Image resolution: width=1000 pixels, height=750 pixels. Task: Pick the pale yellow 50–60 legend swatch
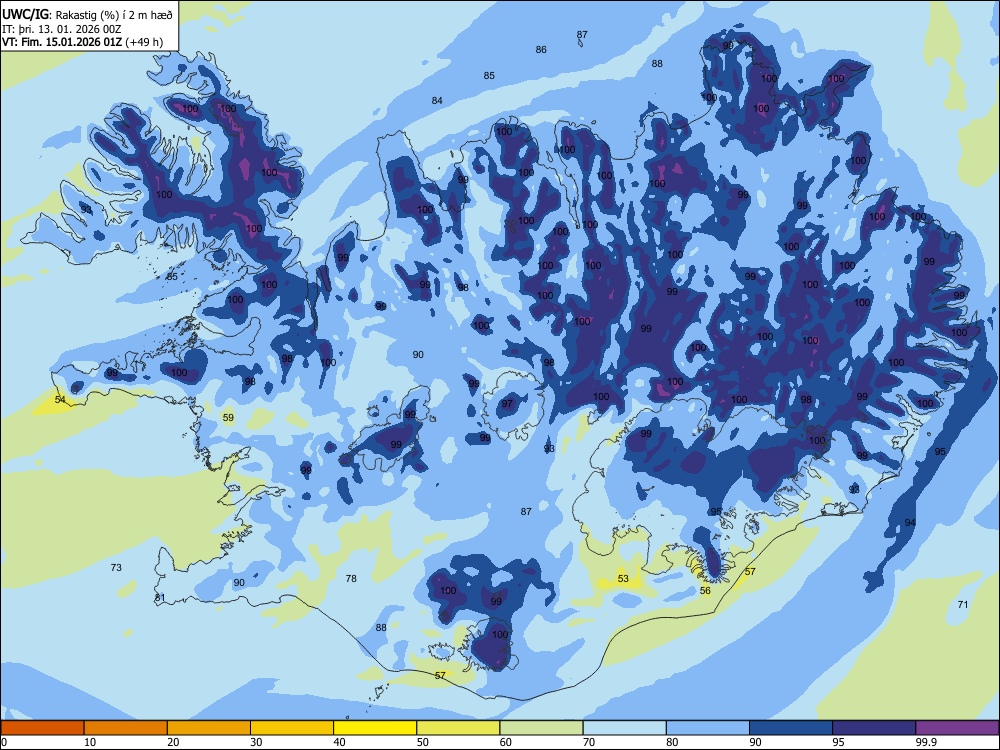click(459, 728)
